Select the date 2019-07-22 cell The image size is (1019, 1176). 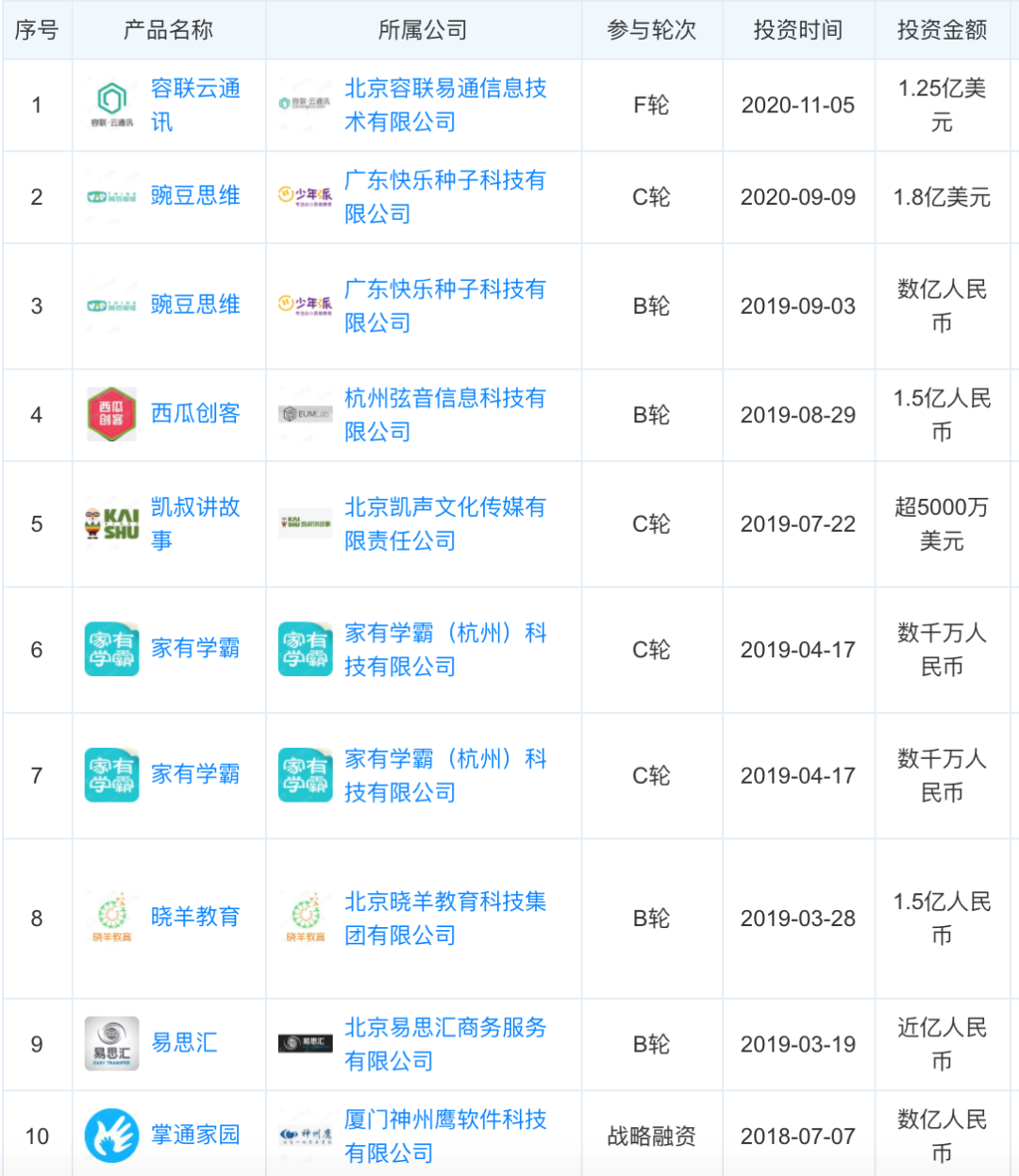[798, 524]
